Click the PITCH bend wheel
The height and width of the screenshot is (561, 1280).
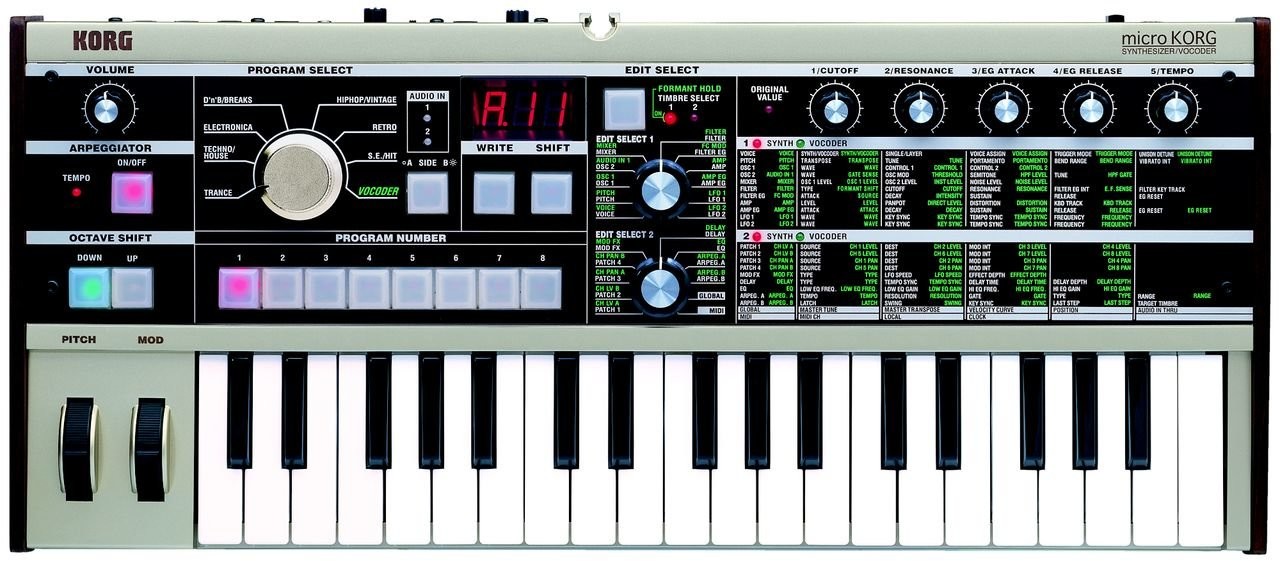click(78, 449)
